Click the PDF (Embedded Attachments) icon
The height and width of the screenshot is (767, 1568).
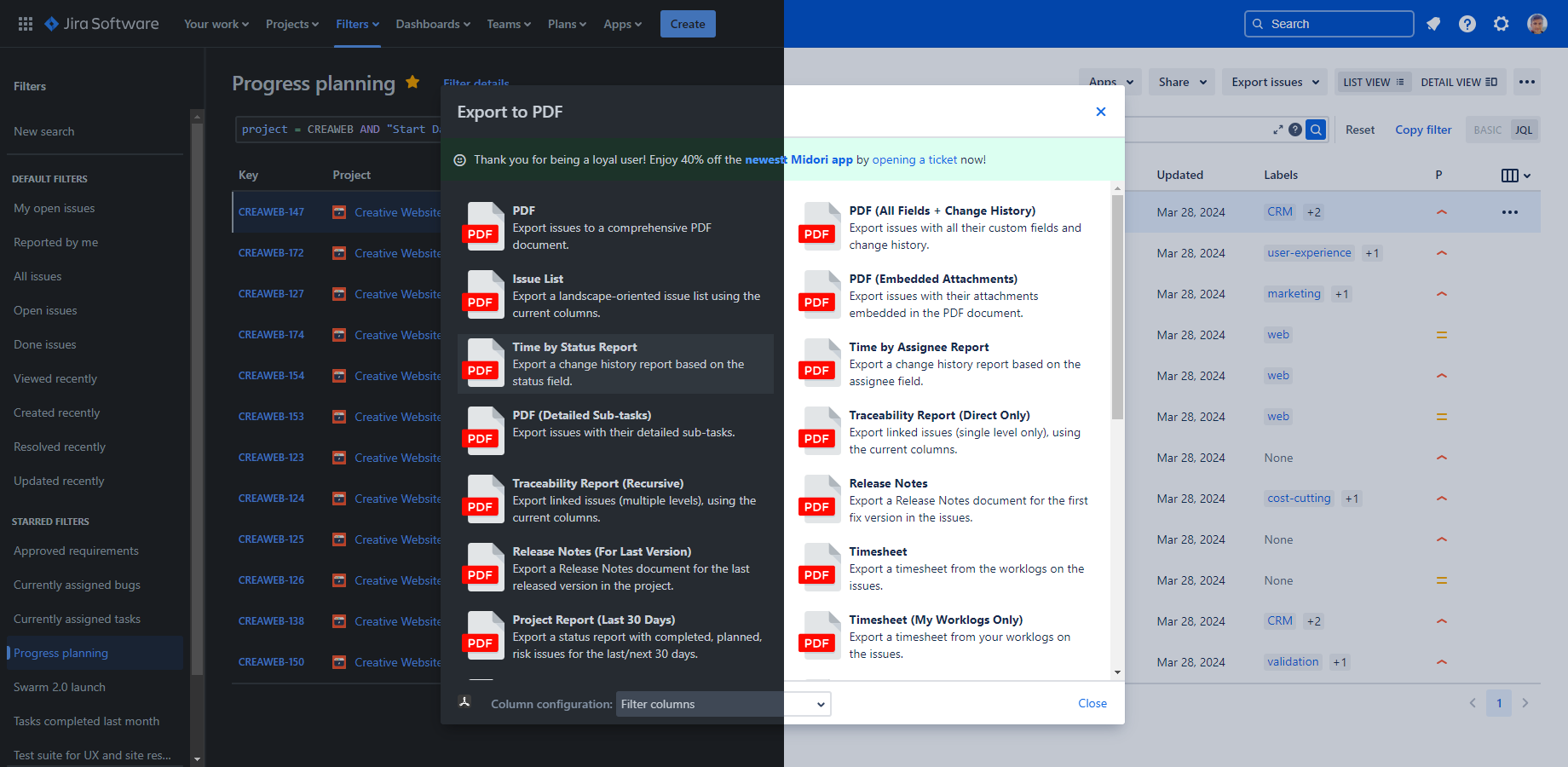(820, 294)
